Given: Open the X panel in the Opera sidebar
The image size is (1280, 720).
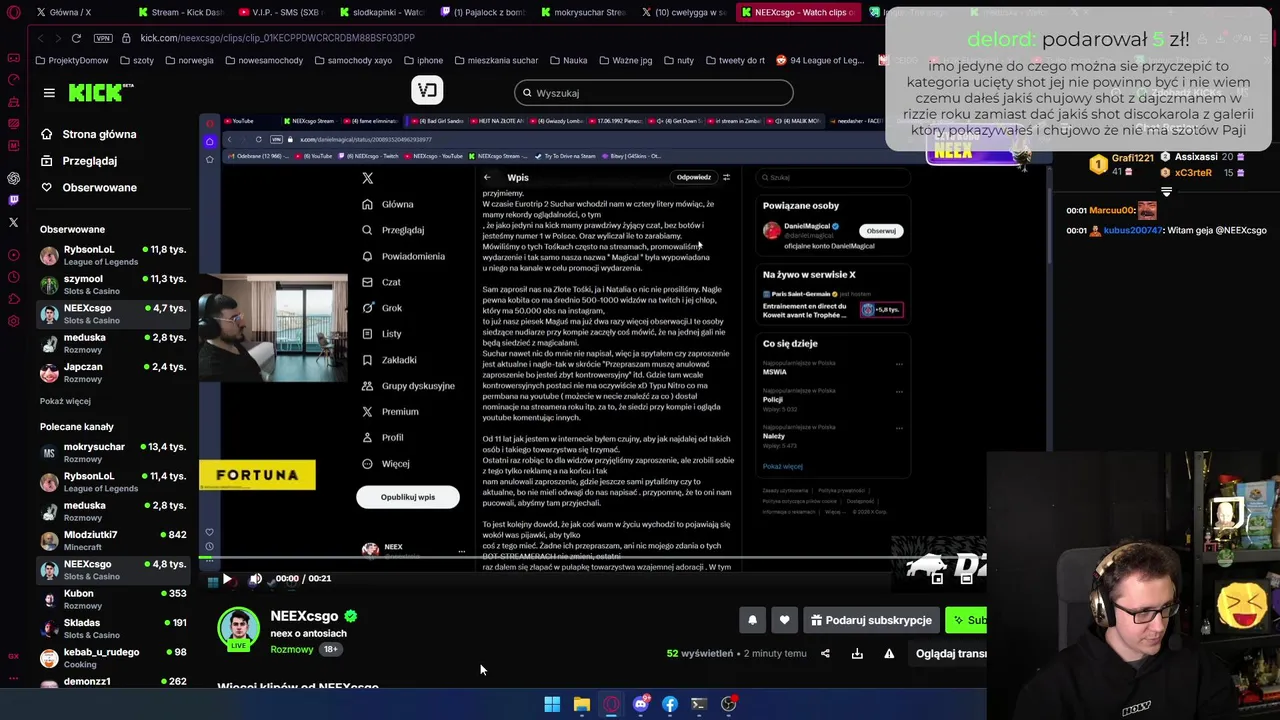Looking at the screenshot, I should click(x=13, y=222).
